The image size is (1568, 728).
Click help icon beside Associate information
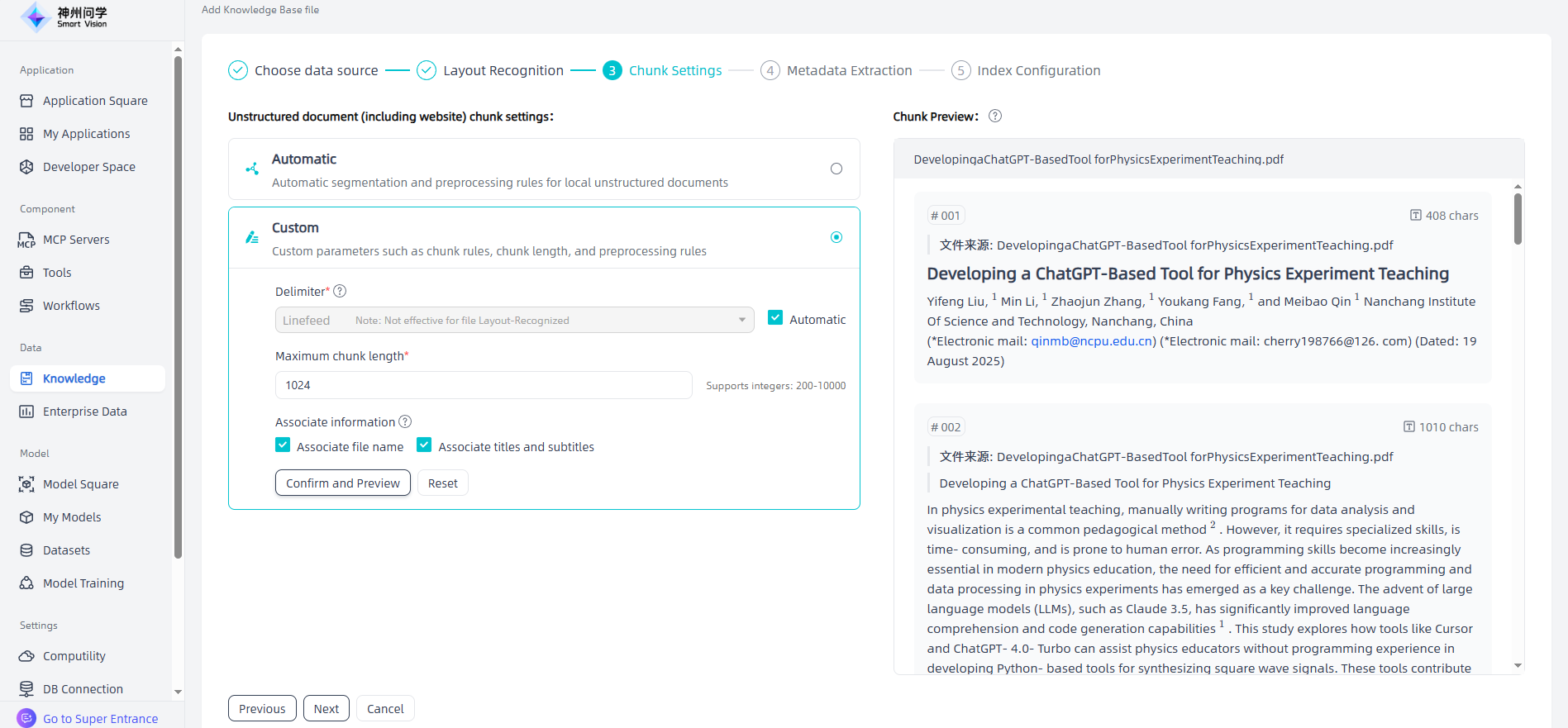405,422
